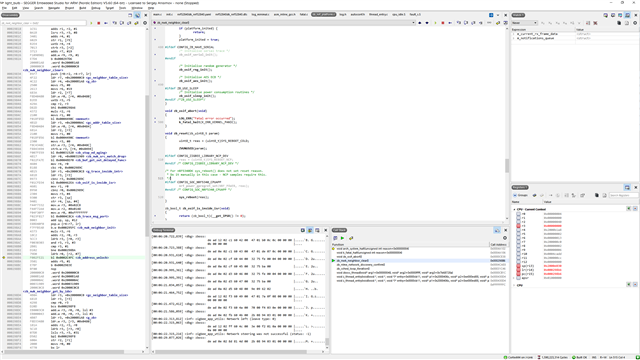Click the green Go arrow in editor toolbar

click(435, 23)
